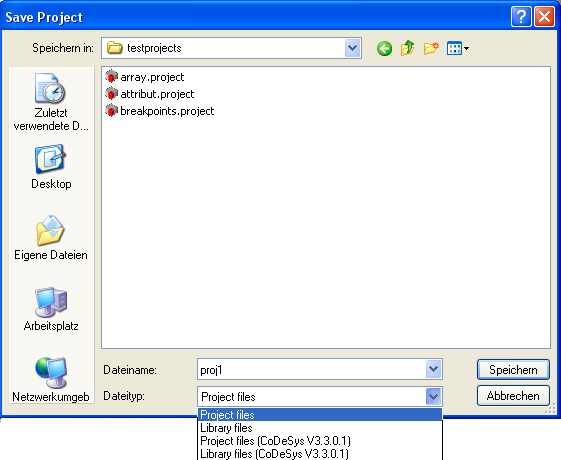Go to Arbeitsplatz location
Image resolution: width=561 pixels, height=460 pixels.
click(x=51, y=309)
